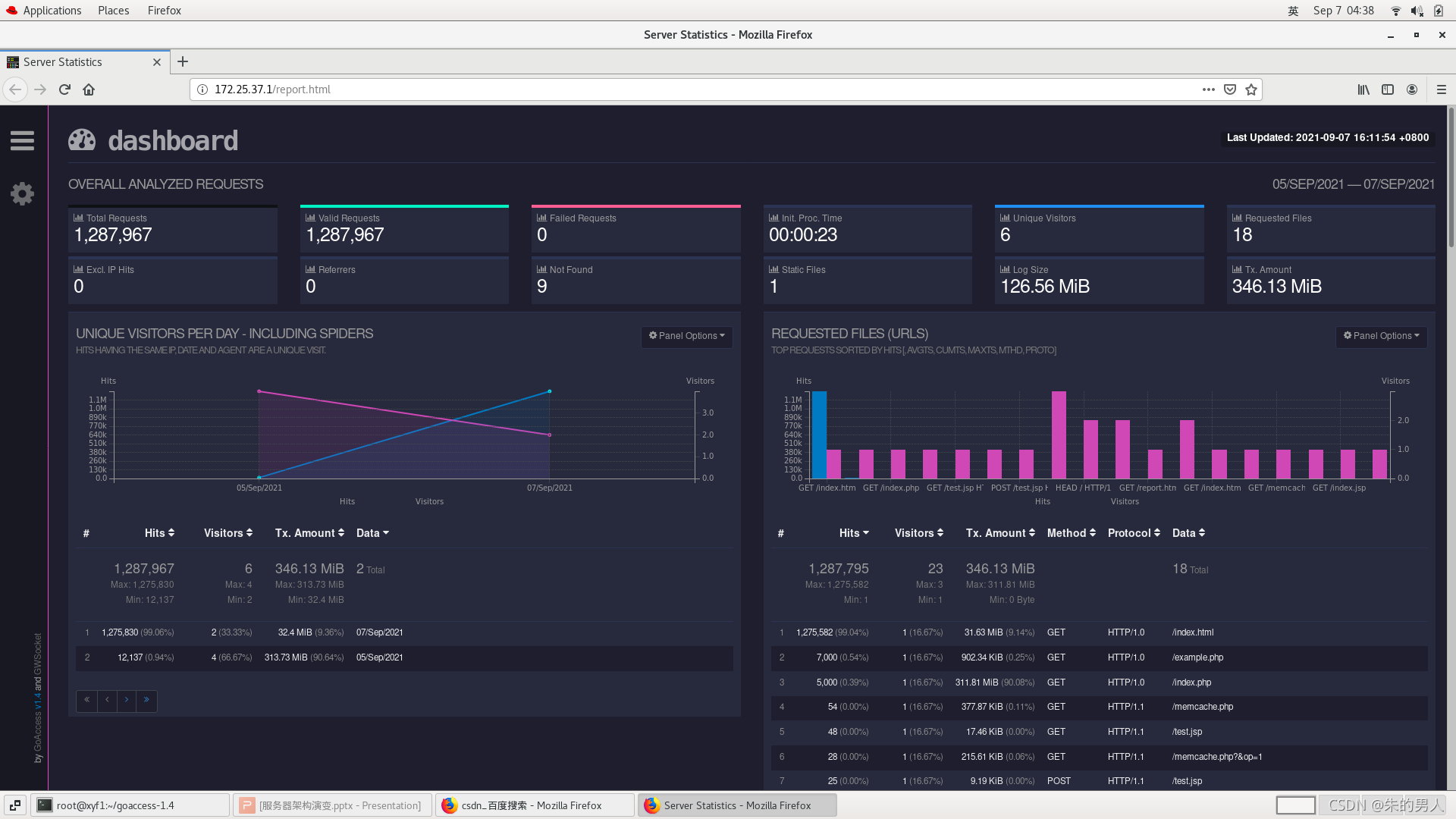Save page to Pocket
The image size is (1456, 819).
point(1230,89)
